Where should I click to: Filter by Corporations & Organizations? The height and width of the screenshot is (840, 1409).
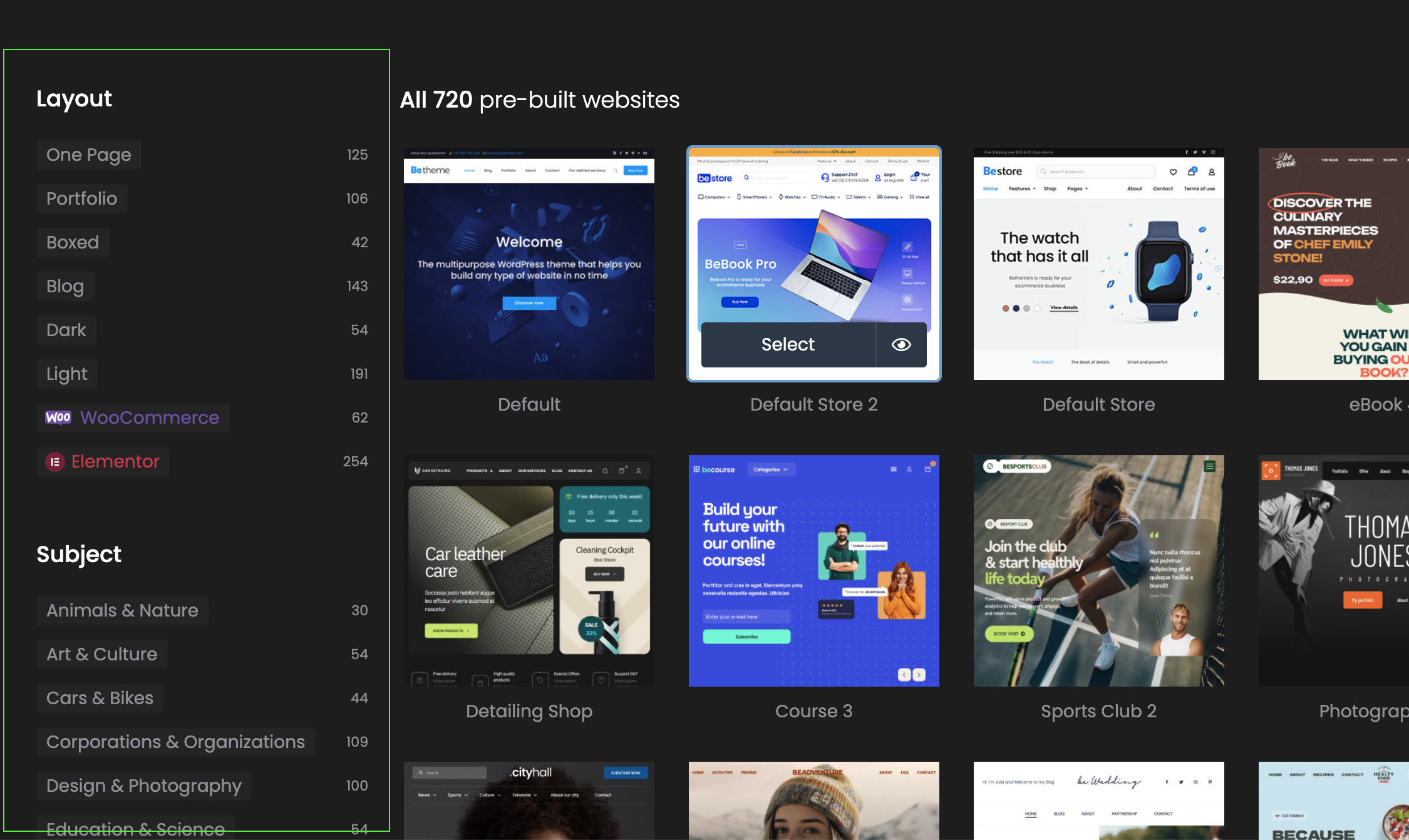(x=175, y=742)
